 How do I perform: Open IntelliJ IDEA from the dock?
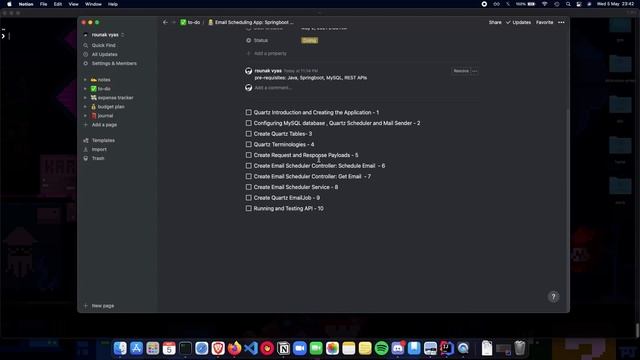click(x=447, y=348)
